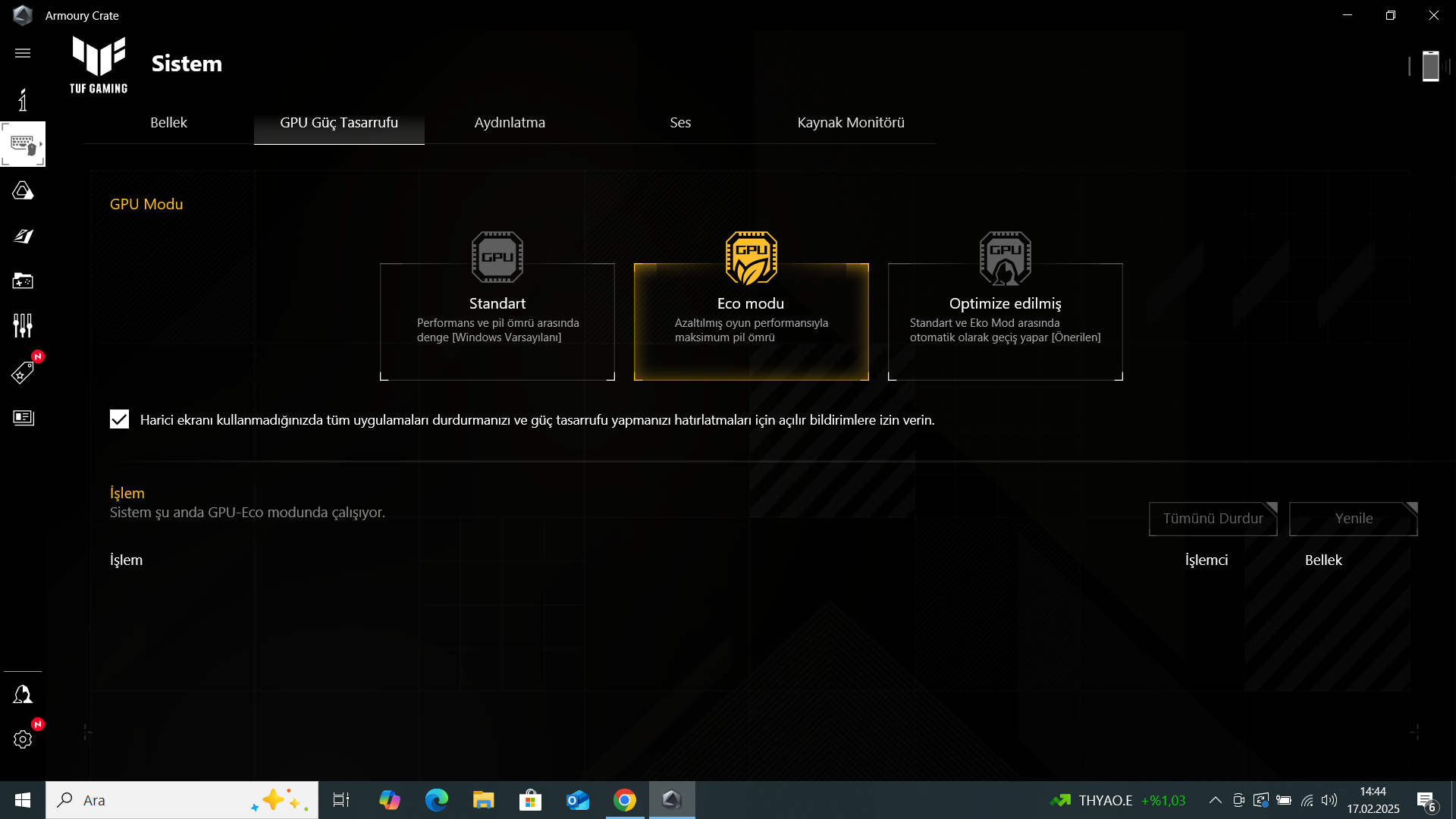Open the Aydınlatma tab
1456x819 pixels.
pyautogui.click(x=510, y=123)
